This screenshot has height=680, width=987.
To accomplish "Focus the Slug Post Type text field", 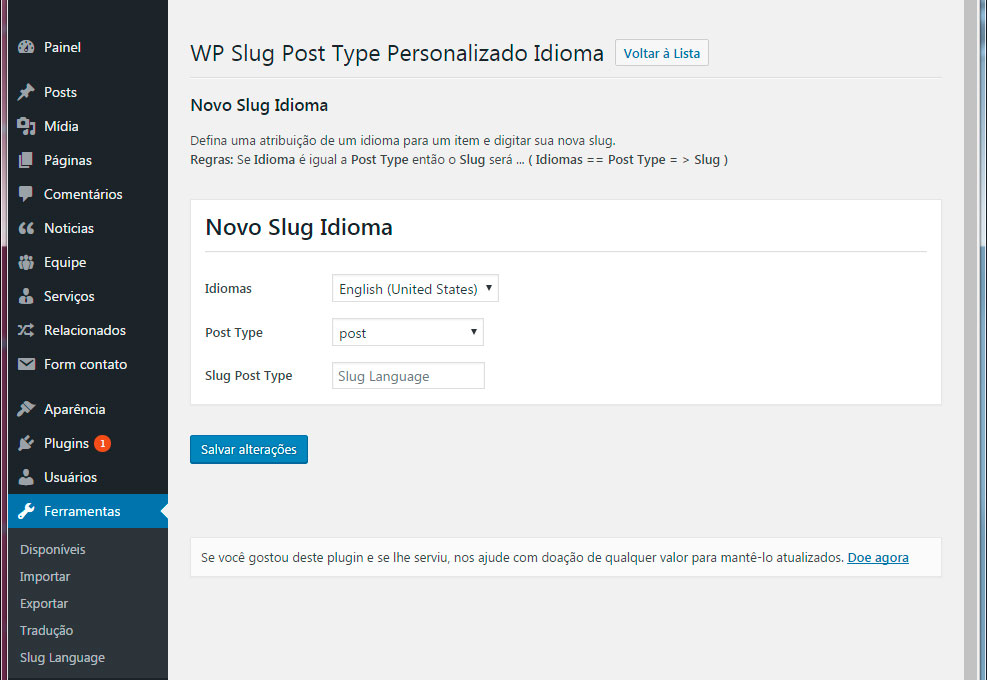I will pos(408,376).
